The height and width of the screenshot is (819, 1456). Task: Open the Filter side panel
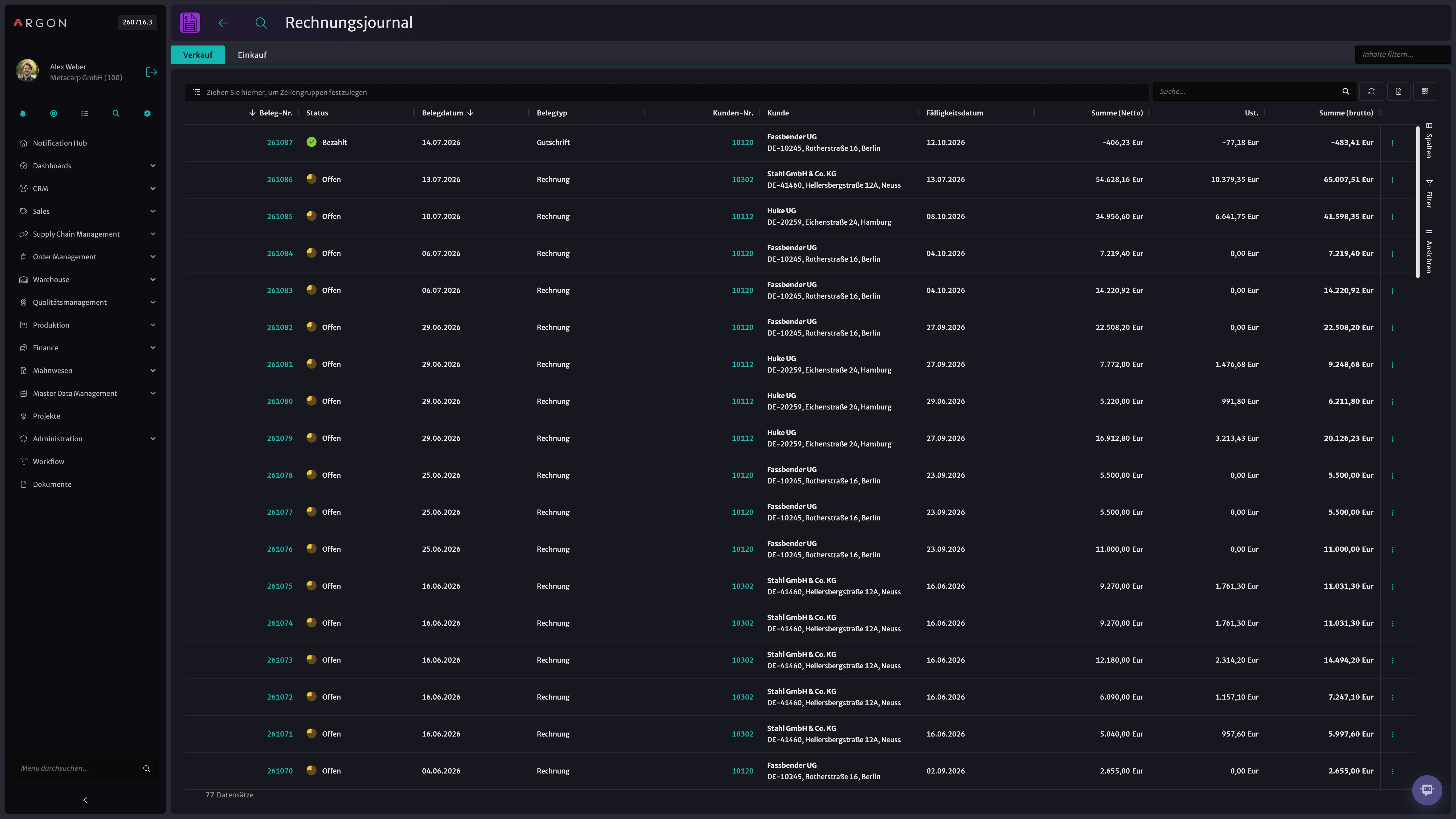click(1429, 194)
